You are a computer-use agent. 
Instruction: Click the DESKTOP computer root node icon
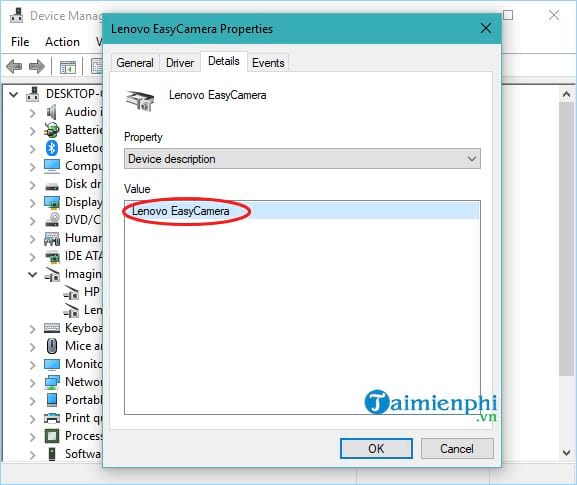coord(32,94)
